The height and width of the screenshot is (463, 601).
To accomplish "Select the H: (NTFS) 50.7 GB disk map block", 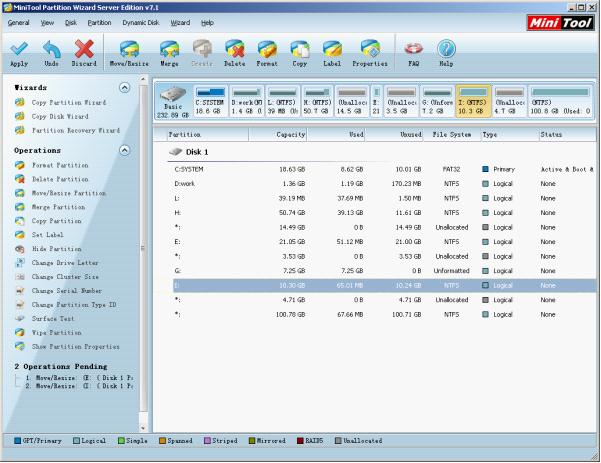I will click(317, 101).
